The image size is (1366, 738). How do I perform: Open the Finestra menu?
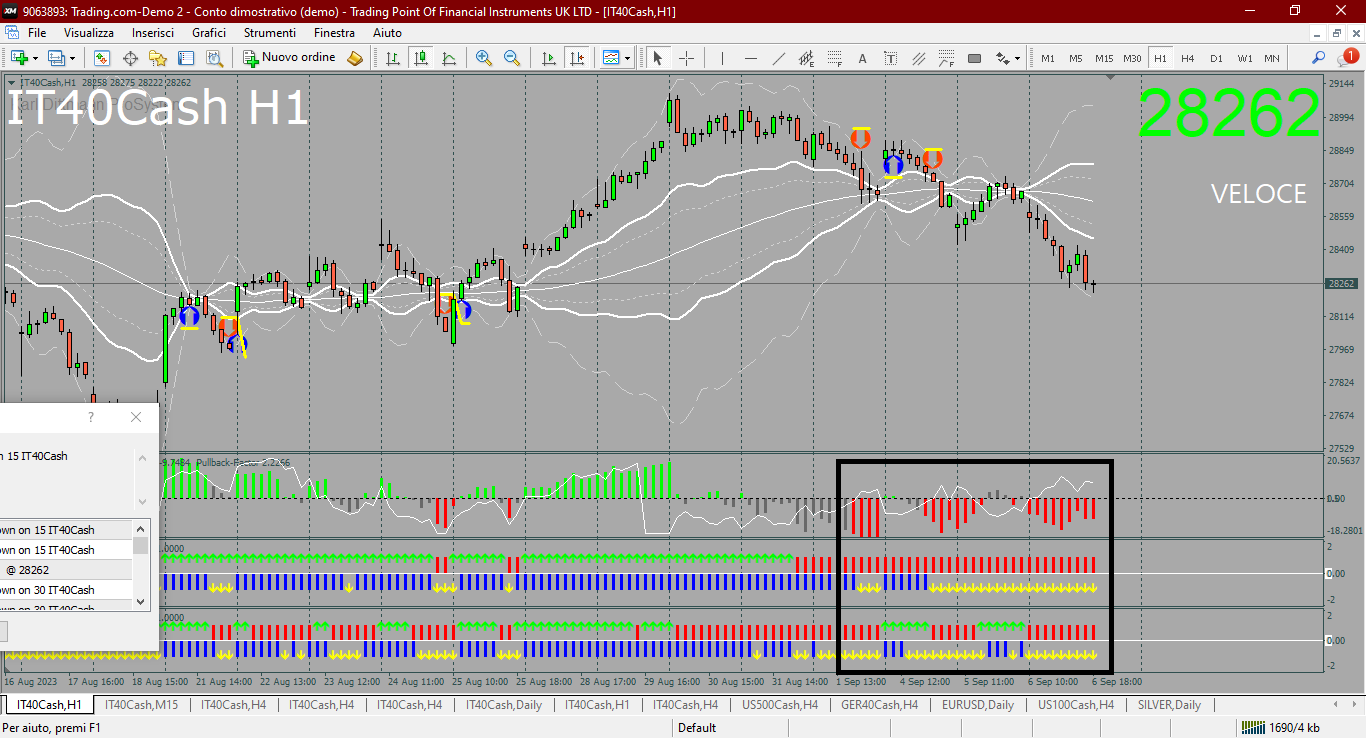(334, 33)
